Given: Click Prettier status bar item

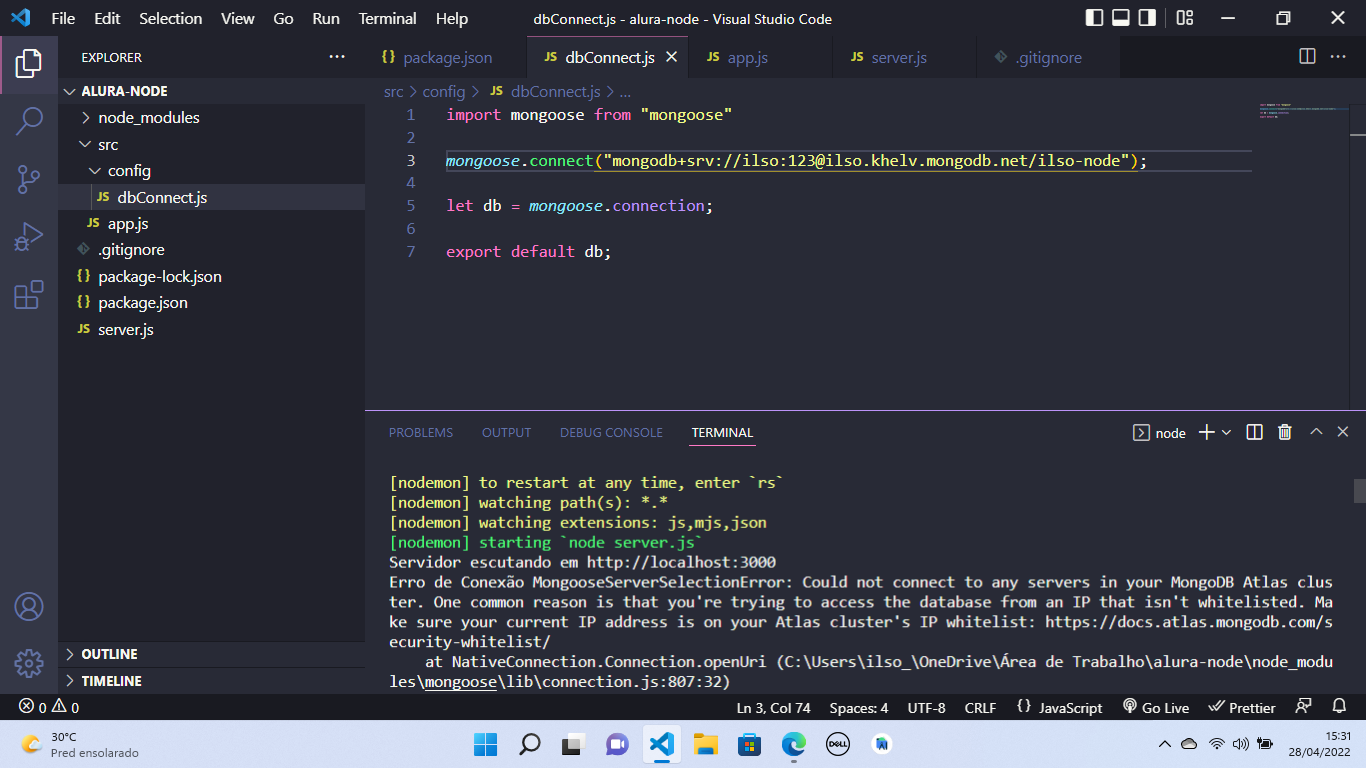Looking at the screenshot, I should [1242, 707].
